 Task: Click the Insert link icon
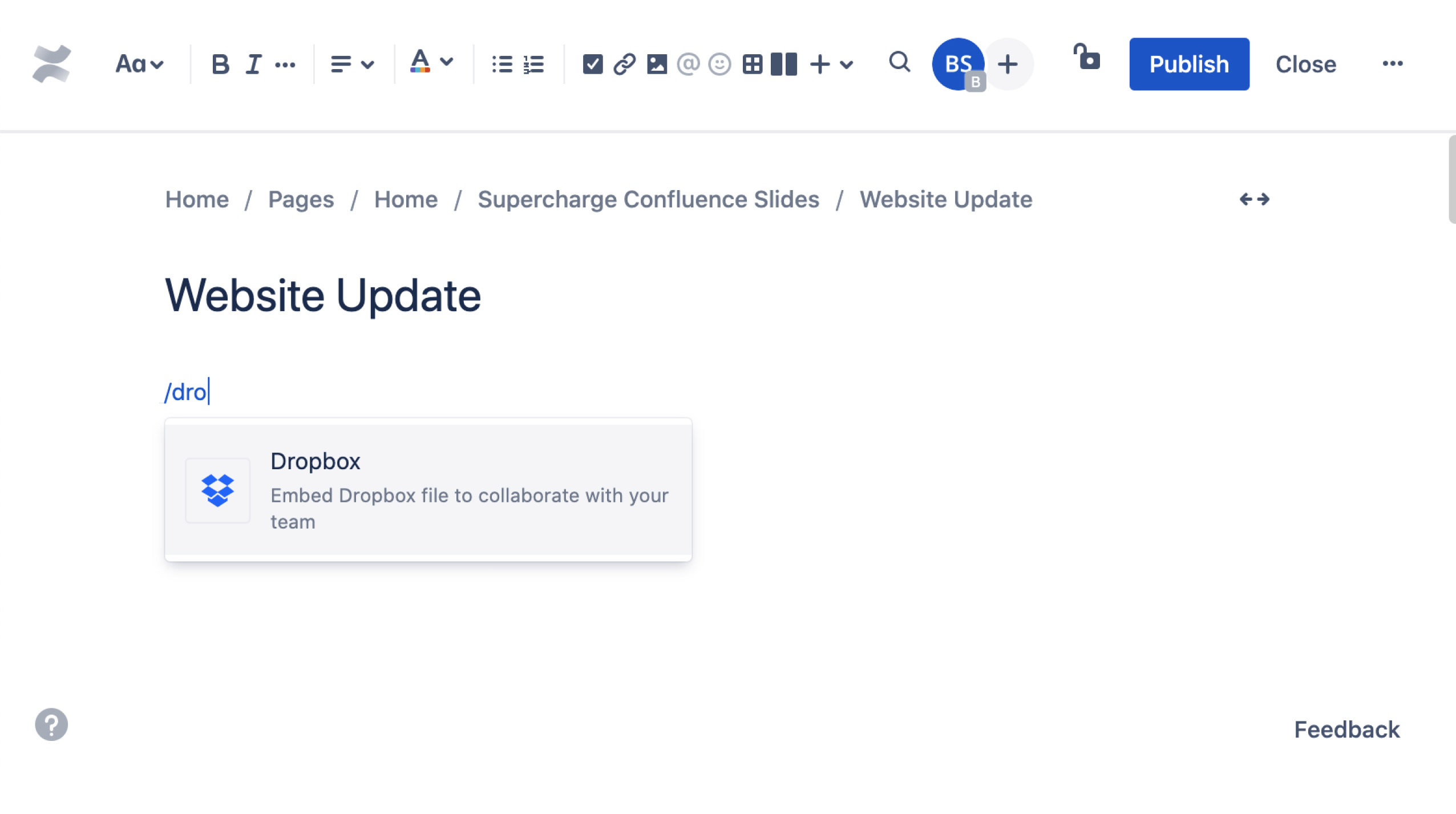point(624,63)
